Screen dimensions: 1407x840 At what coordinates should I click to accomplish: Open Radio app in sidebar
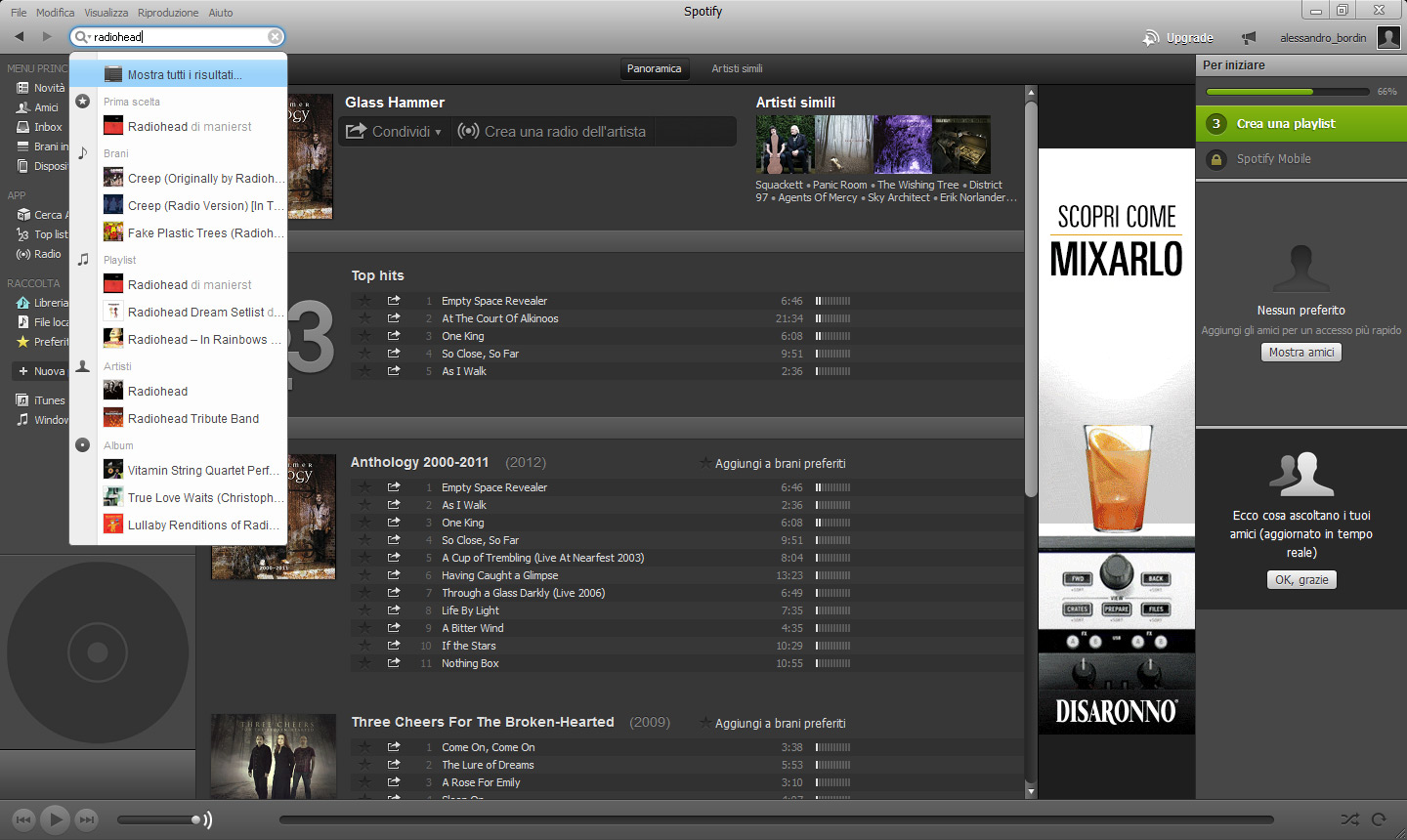tap(39, 254)
